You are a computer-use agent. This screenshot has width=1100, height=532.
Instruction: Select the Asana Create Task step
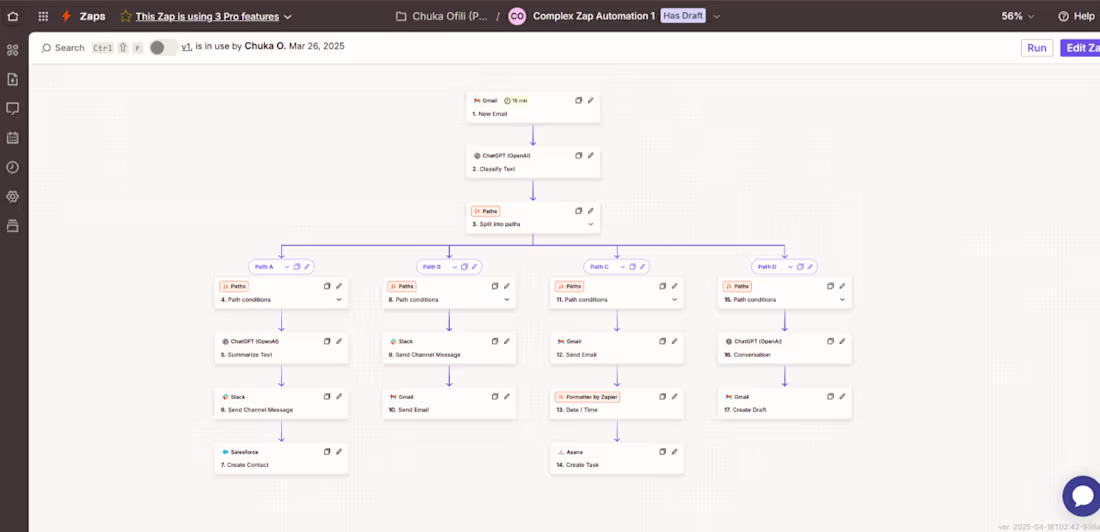click(x=617, y=458)
